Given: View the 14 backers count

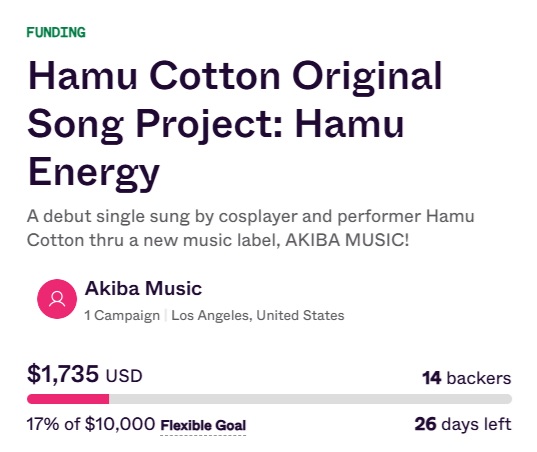Looking at the screenshot, I should click(x=467, y=378).
